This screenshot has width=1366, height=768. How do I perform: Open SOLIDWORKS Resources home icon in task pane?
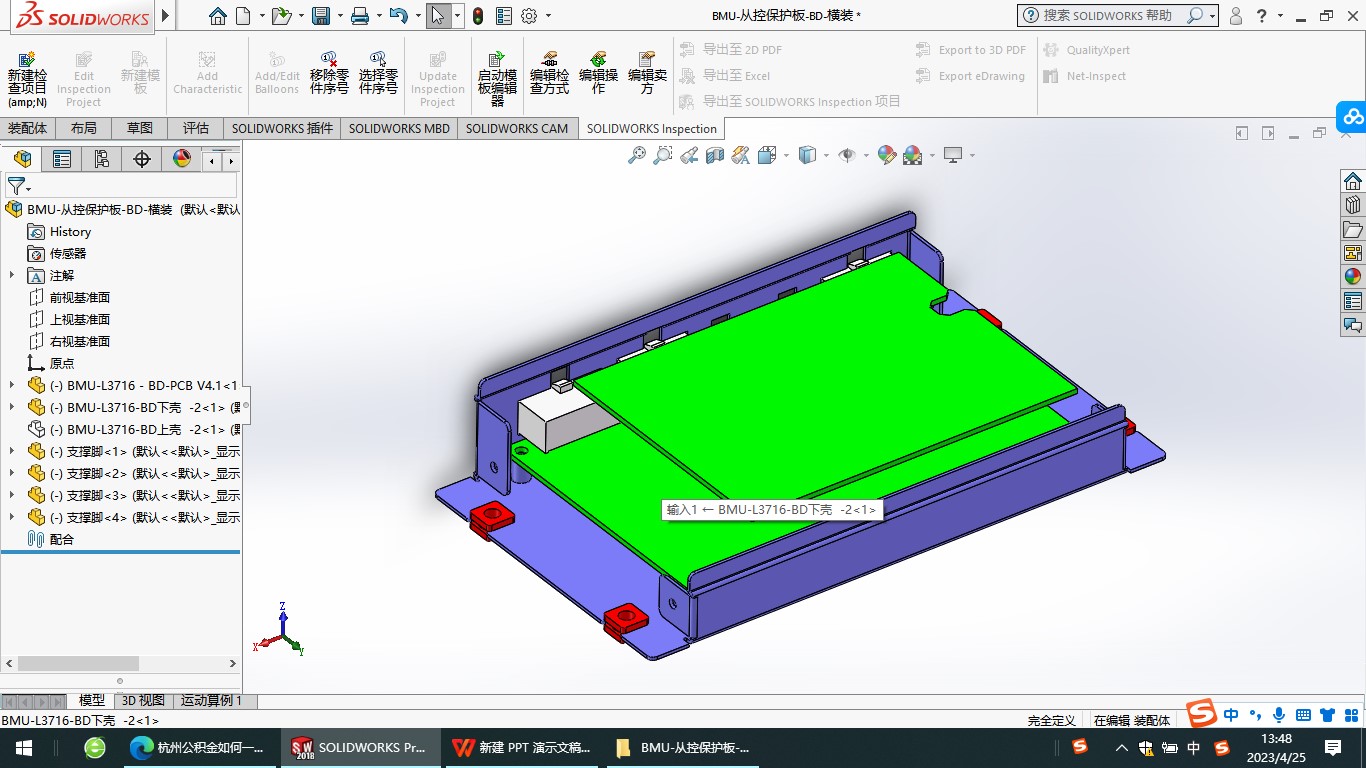tap(1353, 181)
